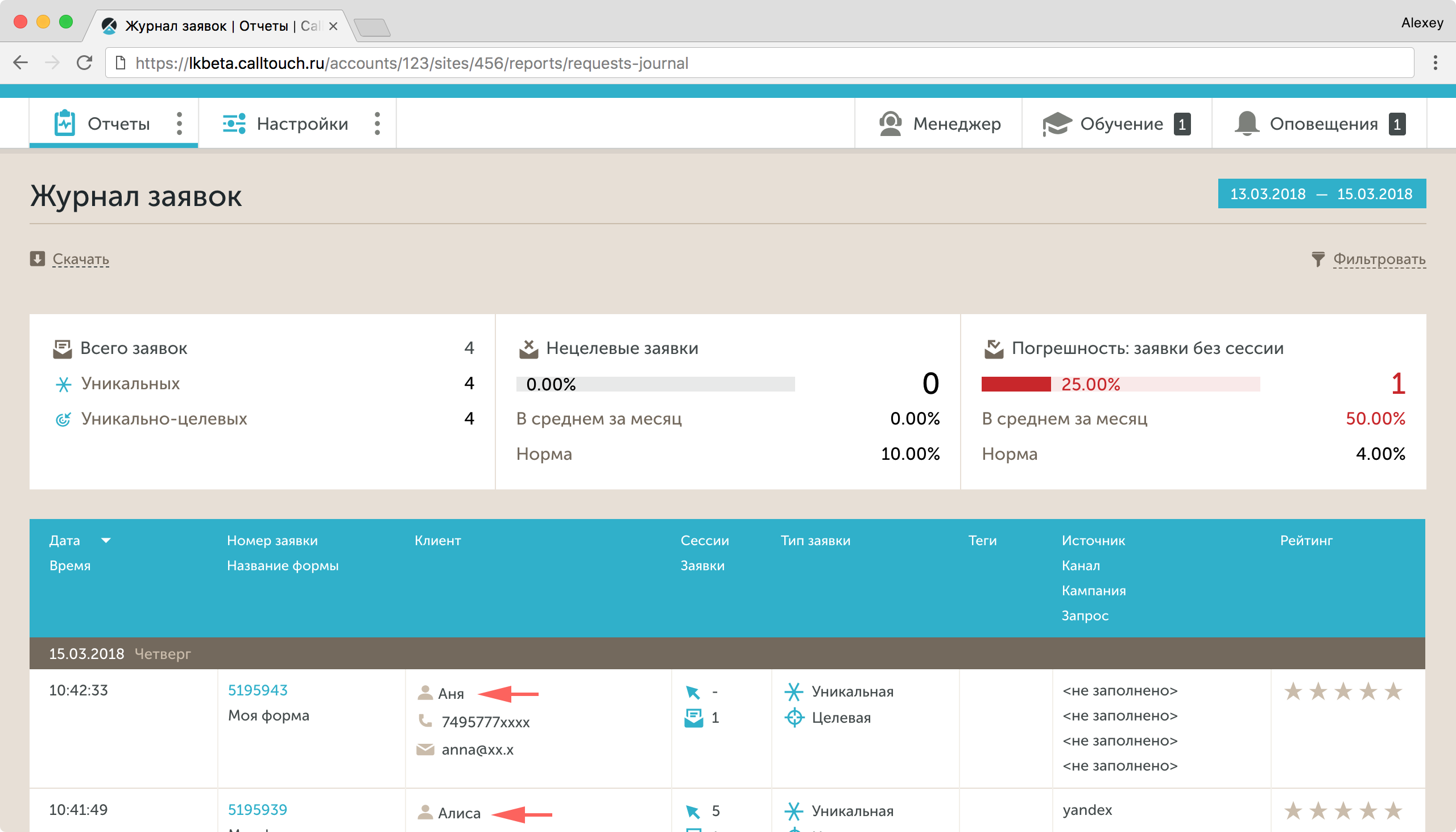This screenshot has height=832, width=1456.
Task: Click the Нецелевые заявки icon
Action: coord(529,349)
